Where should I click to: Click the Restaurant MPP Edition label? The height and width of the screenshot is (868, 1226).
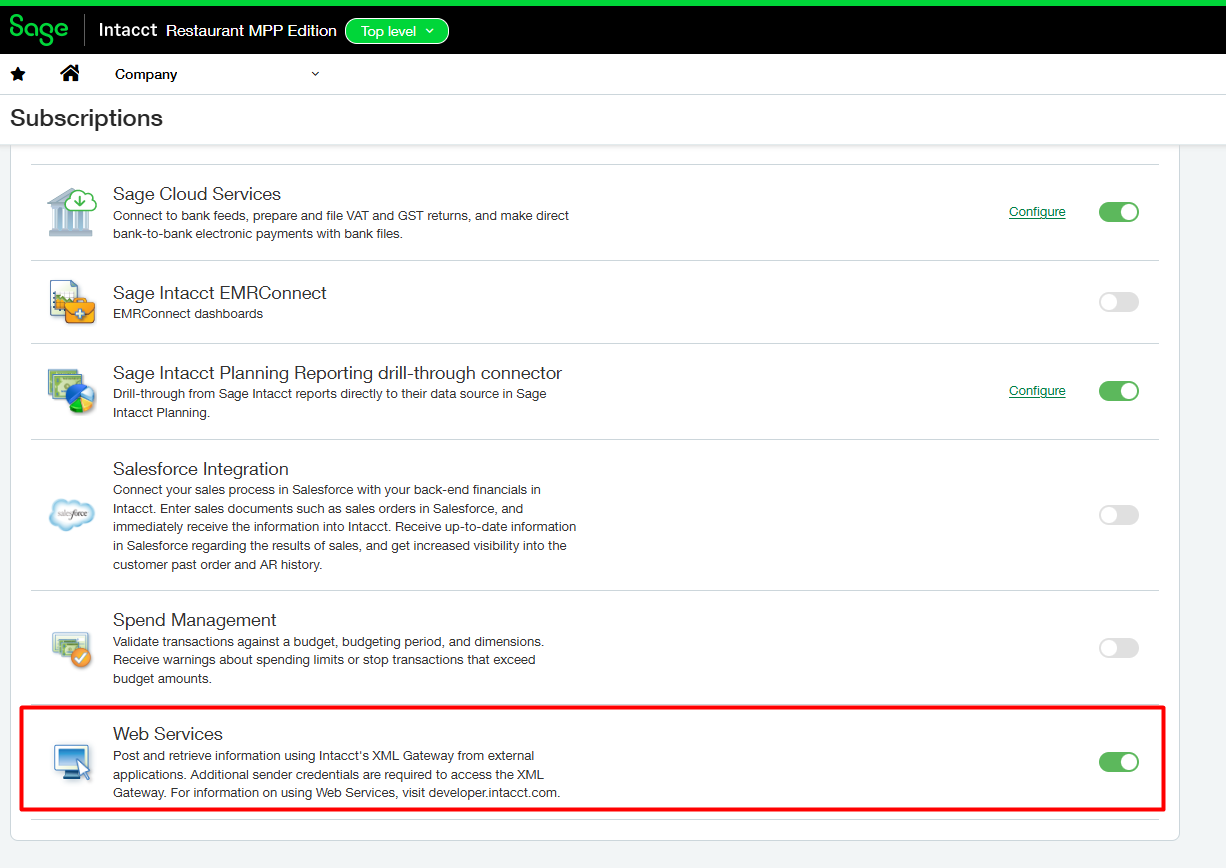click(x=251, y=31)
